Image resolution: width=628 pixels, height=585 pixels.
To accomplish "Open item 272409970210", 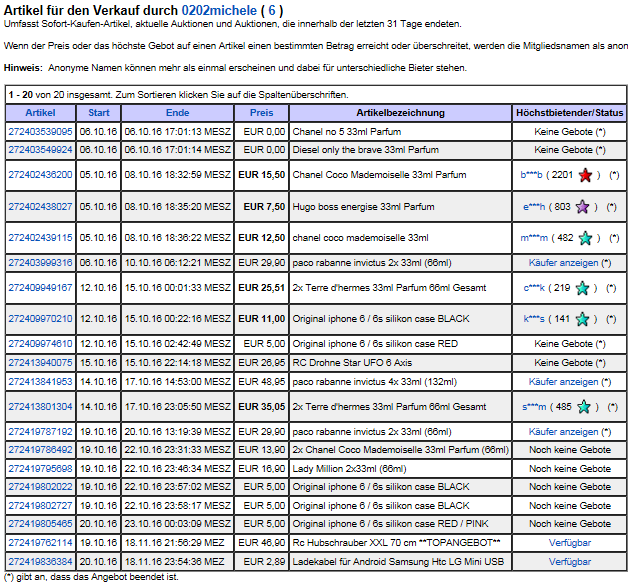I will click(x=40, y=319).
